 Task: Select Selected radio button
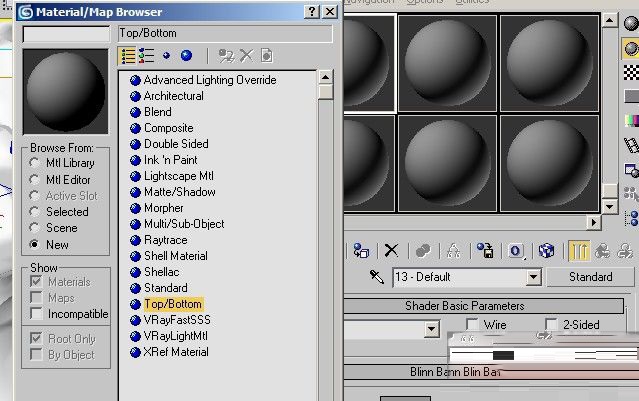35,212
